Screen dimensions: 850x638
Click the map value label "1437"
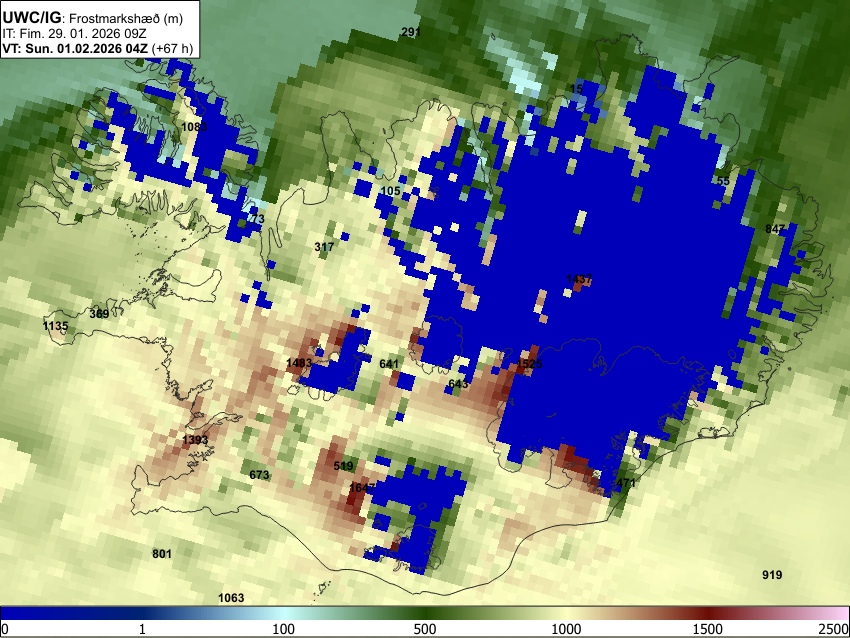(x=579, y=279)
